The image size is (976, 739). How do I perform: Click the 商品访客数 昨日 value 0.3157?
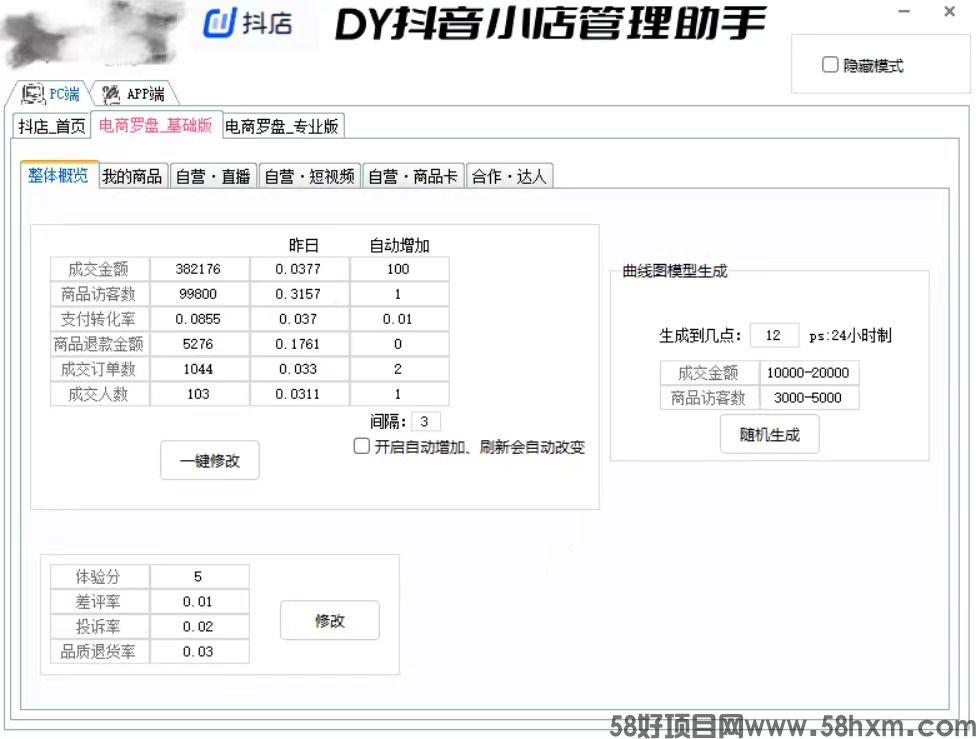[x=299, y=294]
